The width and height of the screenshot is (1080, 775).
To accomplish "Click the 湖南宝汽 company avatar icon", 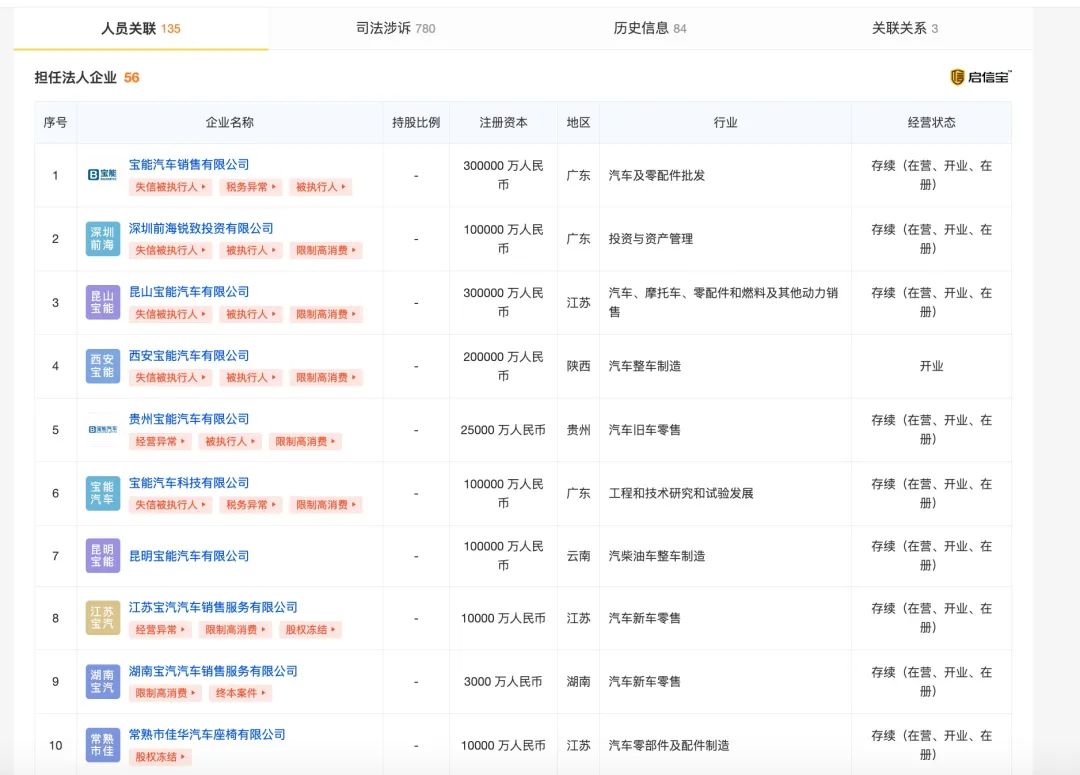I will (x=103, y=681).
